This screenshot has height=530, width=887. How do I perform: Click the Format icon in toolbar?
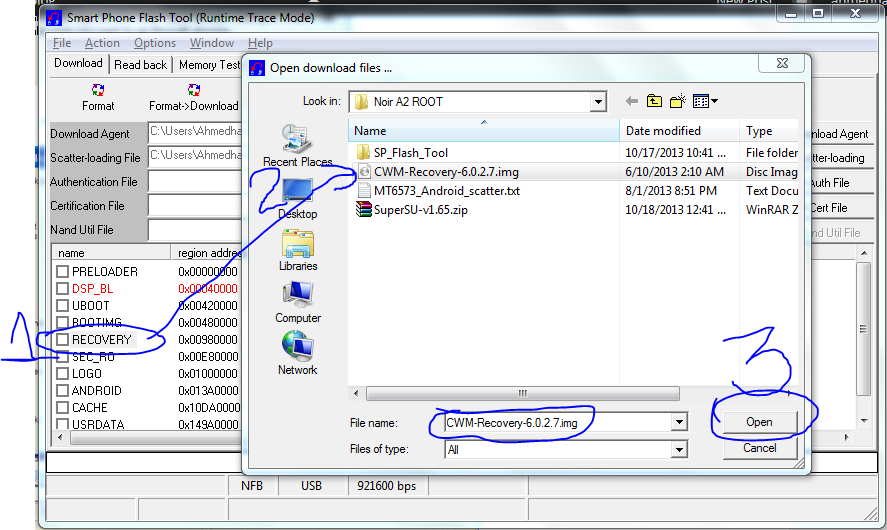[x=98, y=90]
